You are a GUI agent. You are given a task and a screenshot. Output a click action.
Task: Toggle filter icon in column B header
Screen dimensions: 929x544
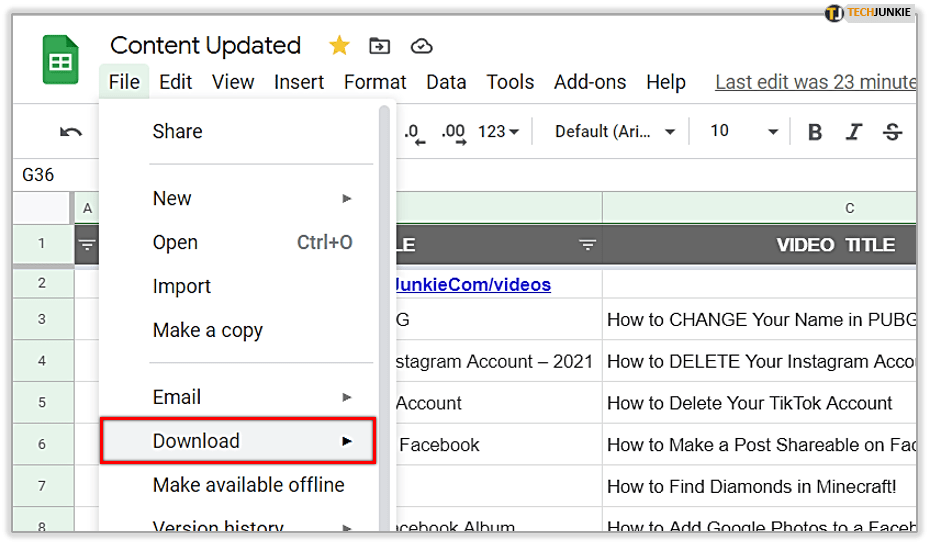(x=587, y=245)
